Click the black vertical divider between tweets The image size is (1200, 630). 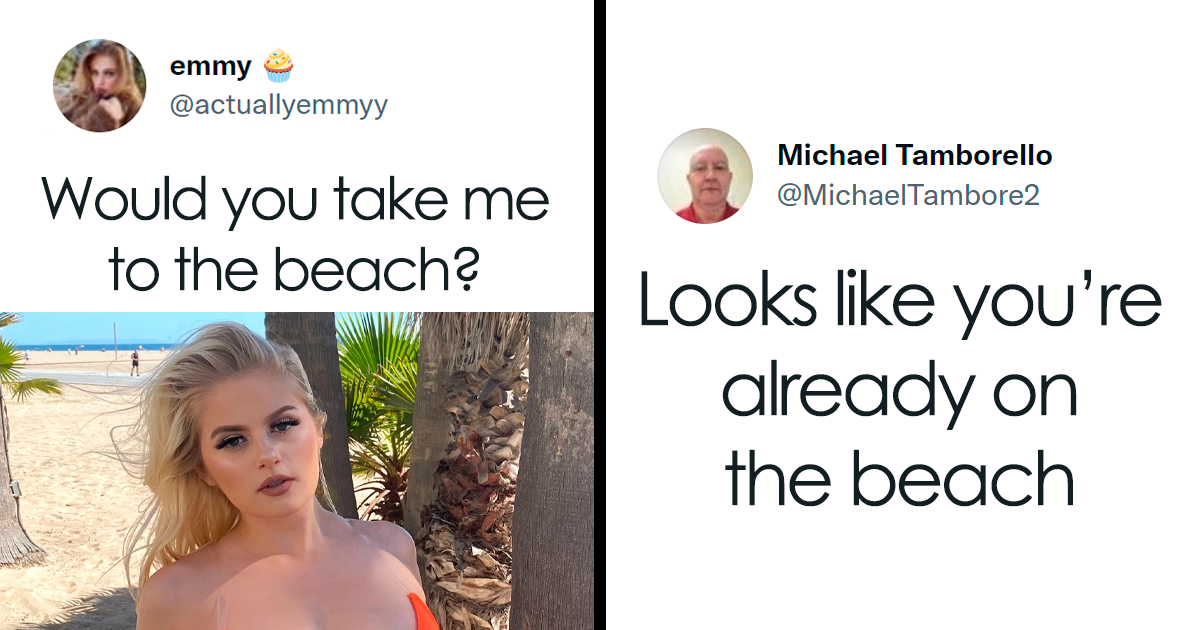[x=600, y=315]
